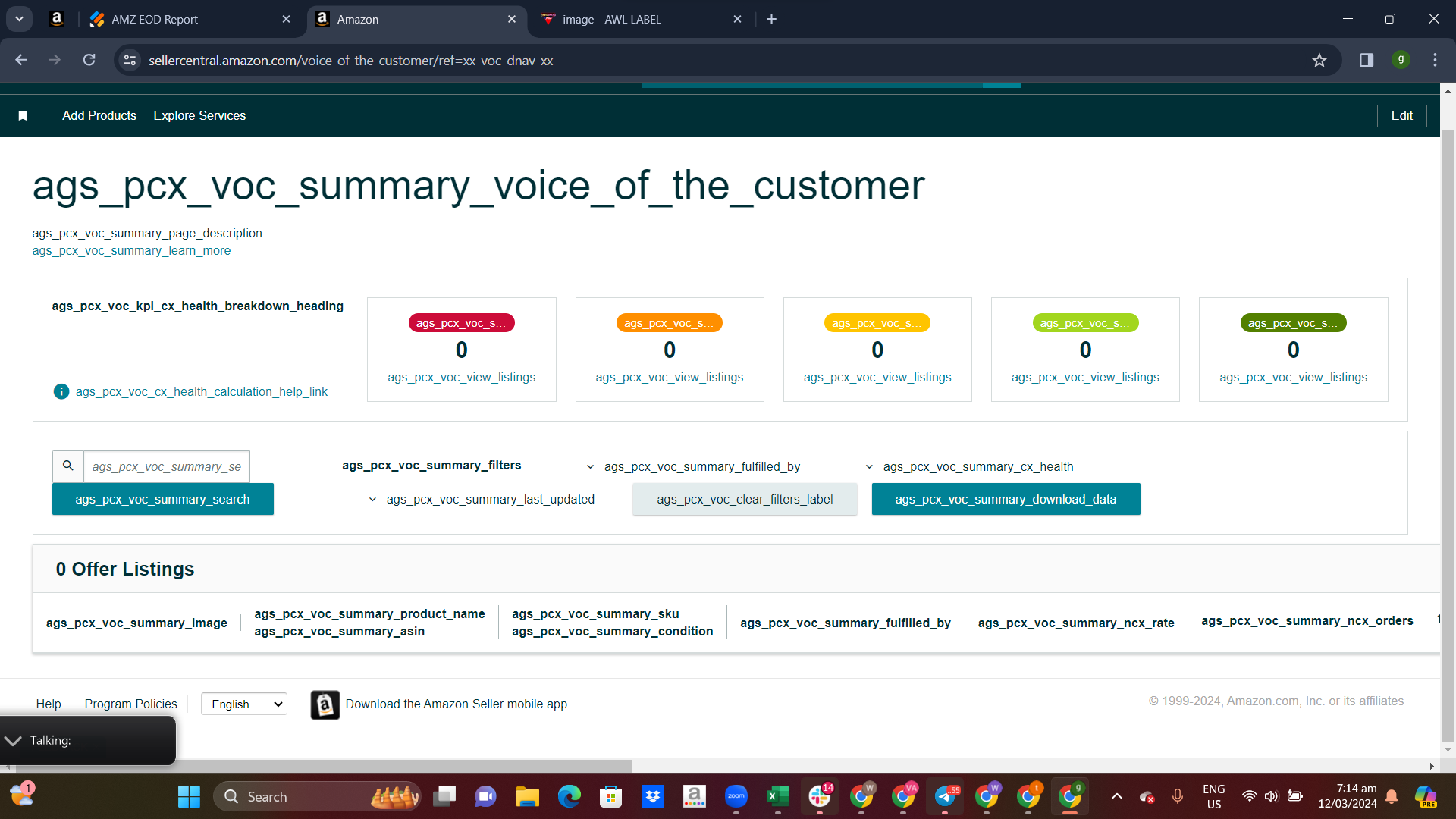1456x819 pixels.
Task: Click the orange health status badge
Action: pos(670,323)
